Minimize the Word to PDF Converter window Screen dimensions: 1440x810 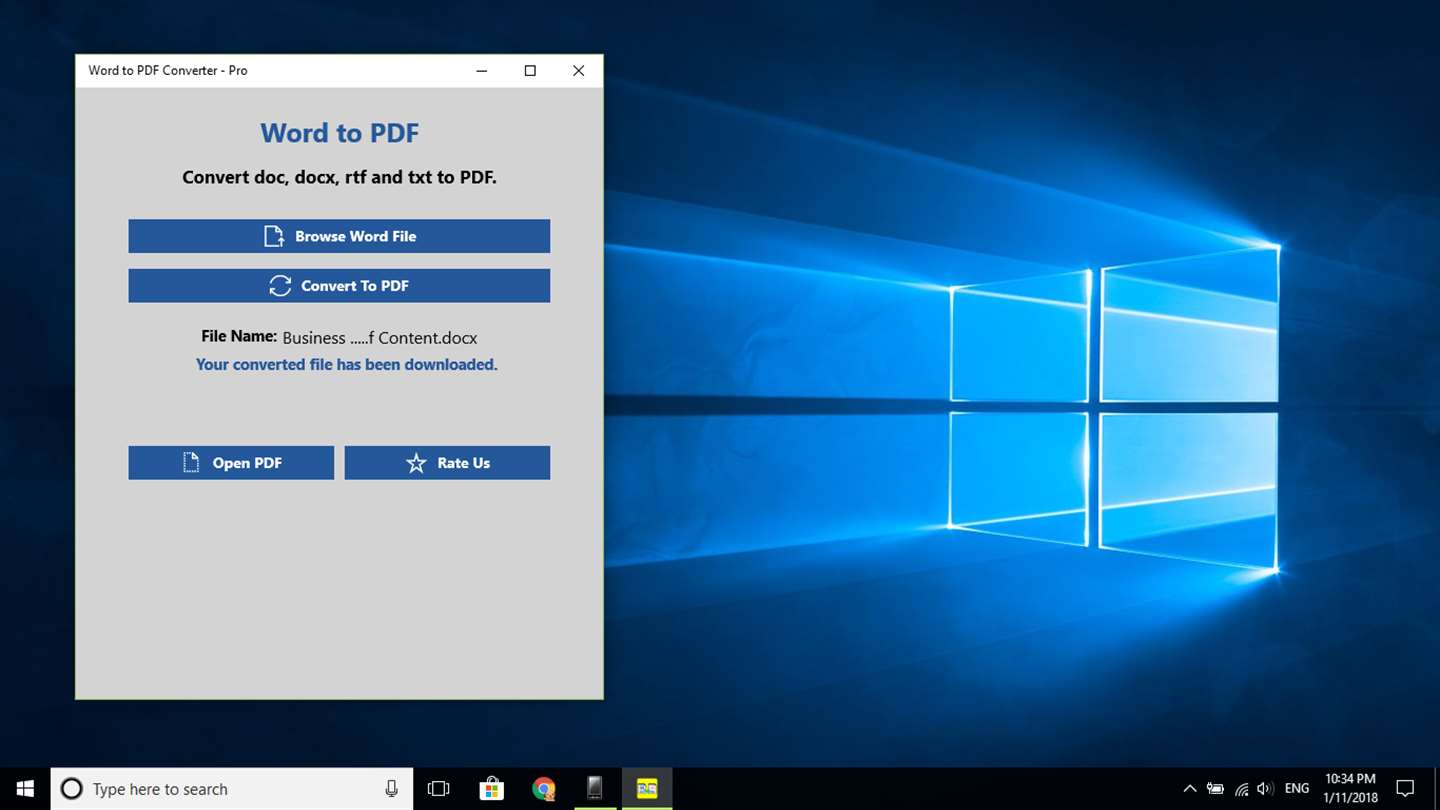point(482,71)
